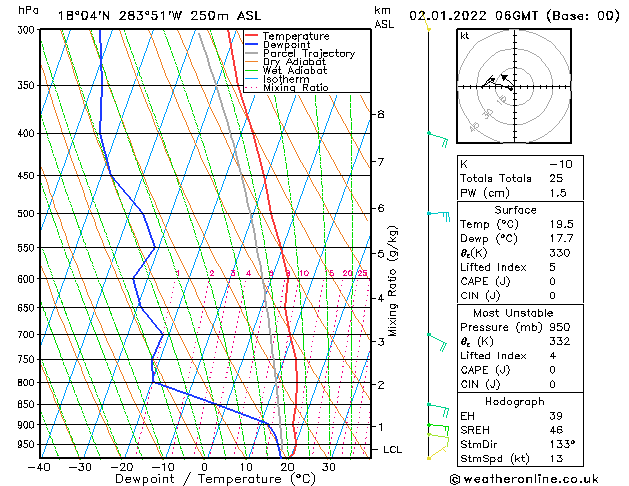This screenshot has height=486, width=629.
Task: Click the Mixing Ratio (g/kg) axis title
Action: click(392, 281)
